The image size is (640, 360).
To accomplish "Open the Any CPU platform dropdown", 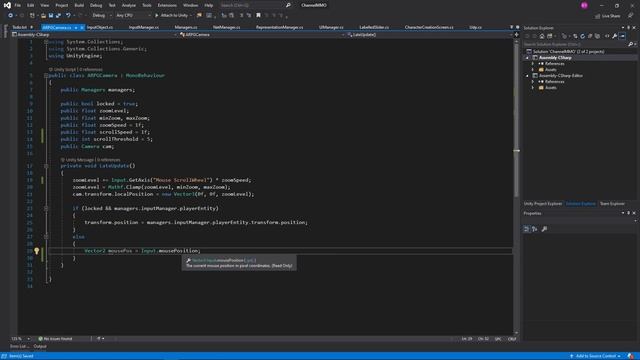I will (x=133, y=16).
